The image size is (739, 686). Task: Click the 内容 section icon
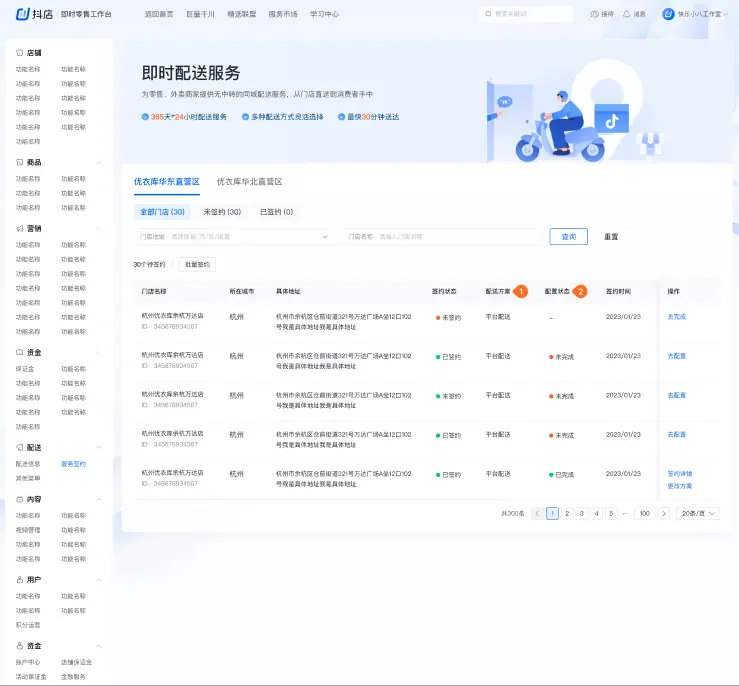coord(19,499)
